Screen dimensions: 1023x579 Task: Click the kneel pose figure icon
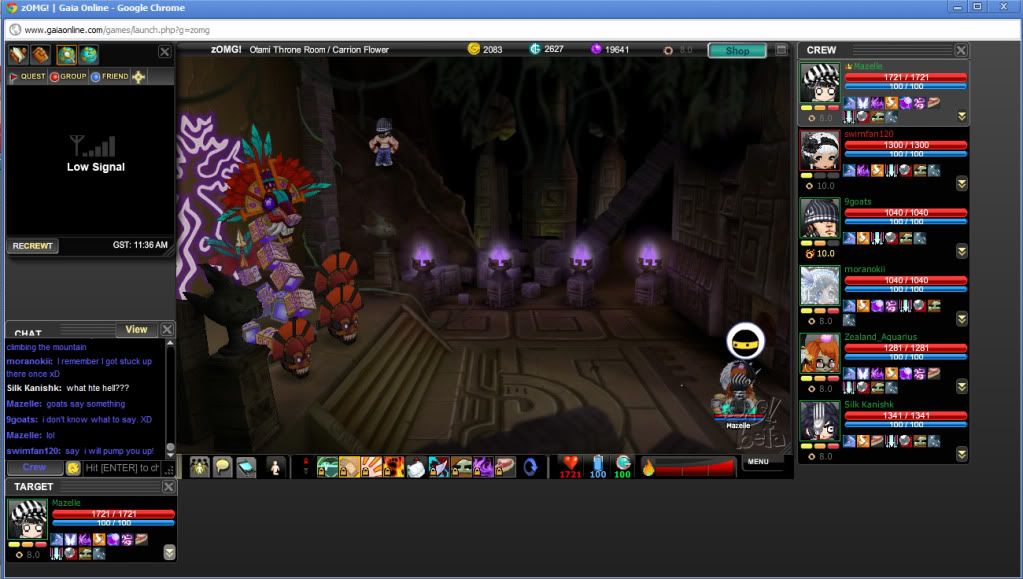coord(275,467)
